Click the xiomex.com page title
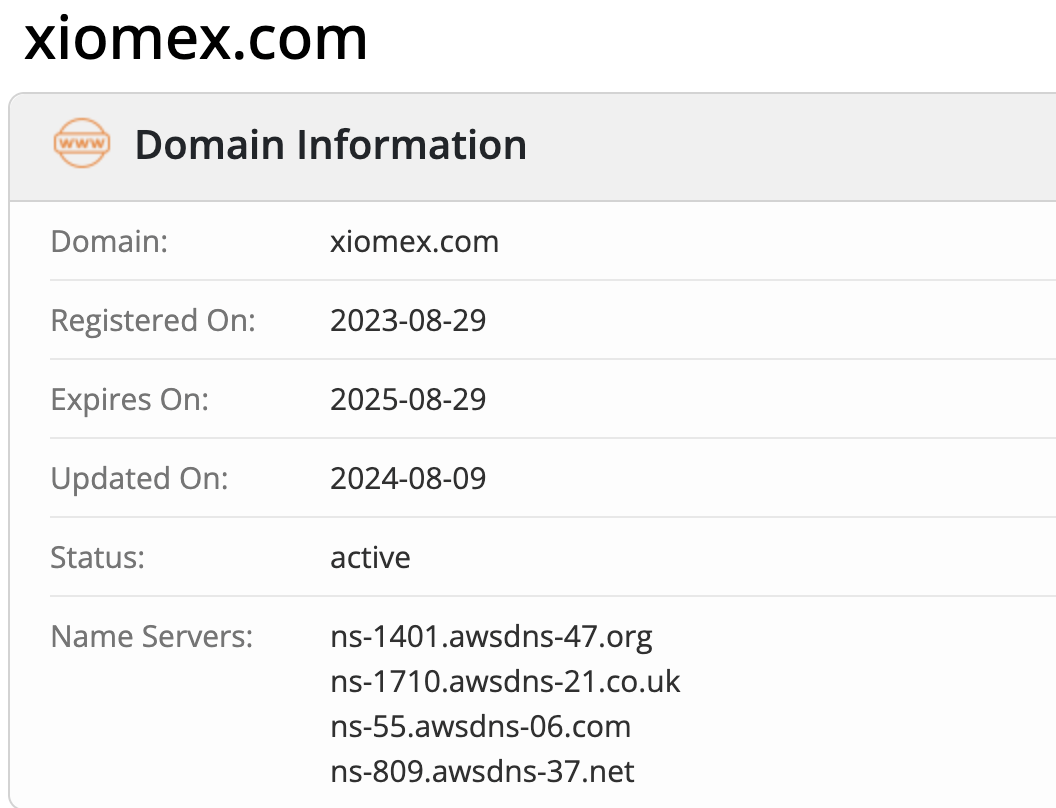Viewport: 1056px width, 808px height. coord(196,39)
